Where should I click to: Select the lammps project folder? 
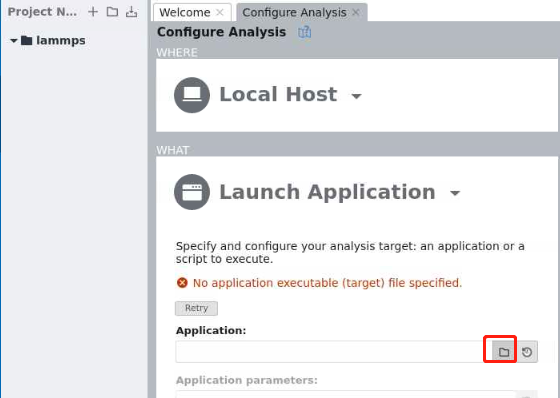pos(53,40)
